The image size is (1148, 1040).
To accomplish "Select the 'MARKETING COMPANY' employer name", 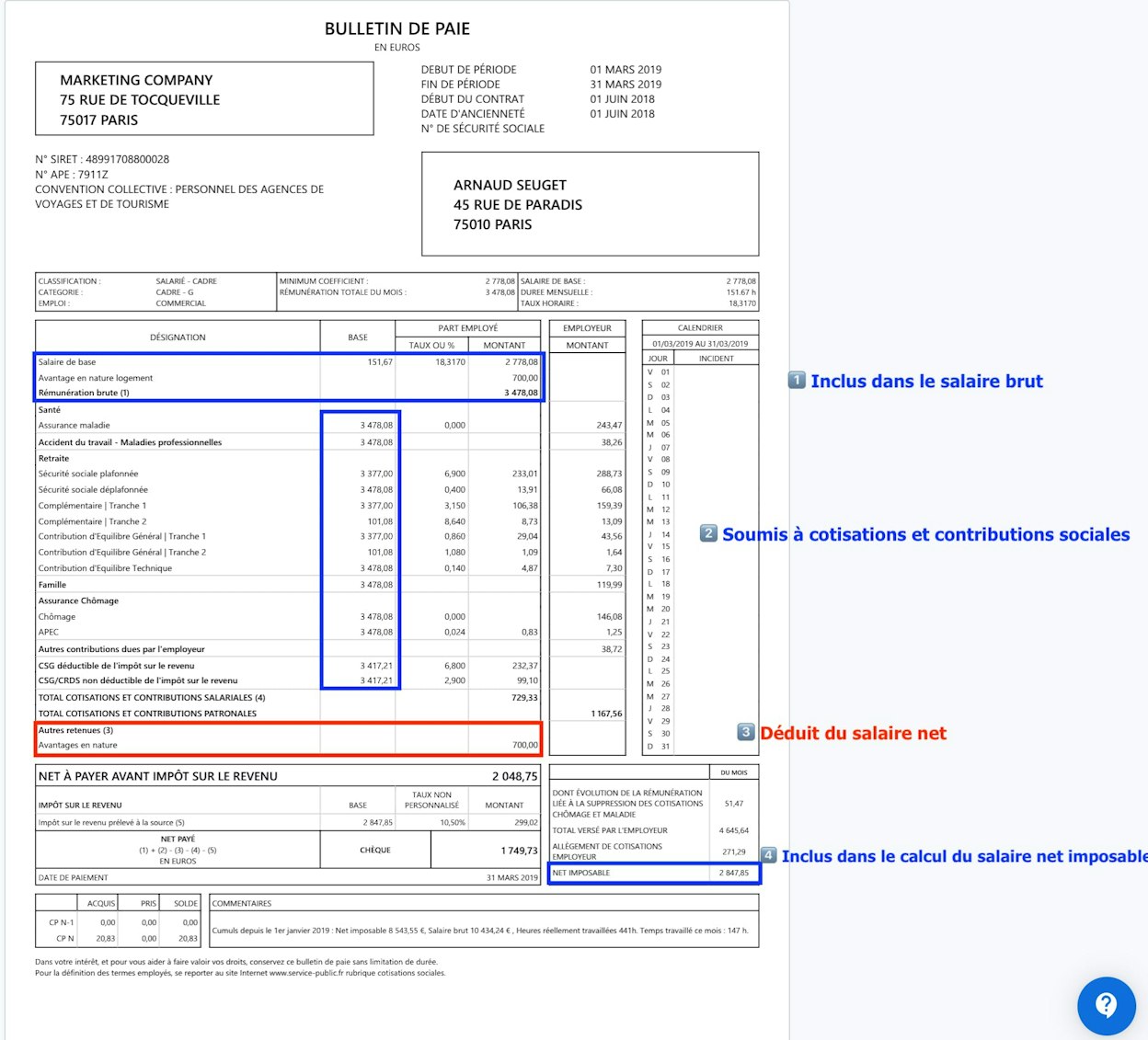I will pos(136,80).
